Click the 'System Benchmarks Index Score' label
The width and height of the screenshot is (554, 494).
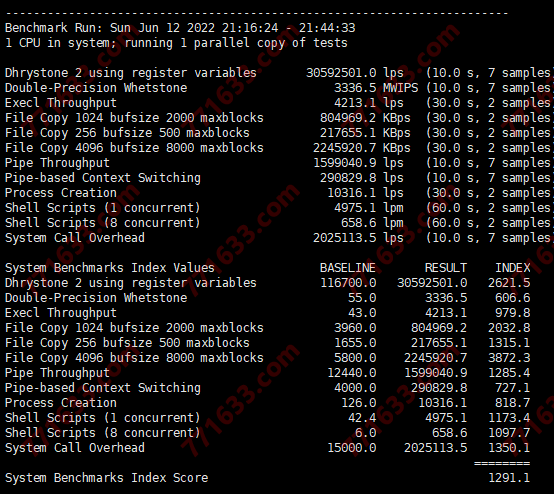click(106, 478)
